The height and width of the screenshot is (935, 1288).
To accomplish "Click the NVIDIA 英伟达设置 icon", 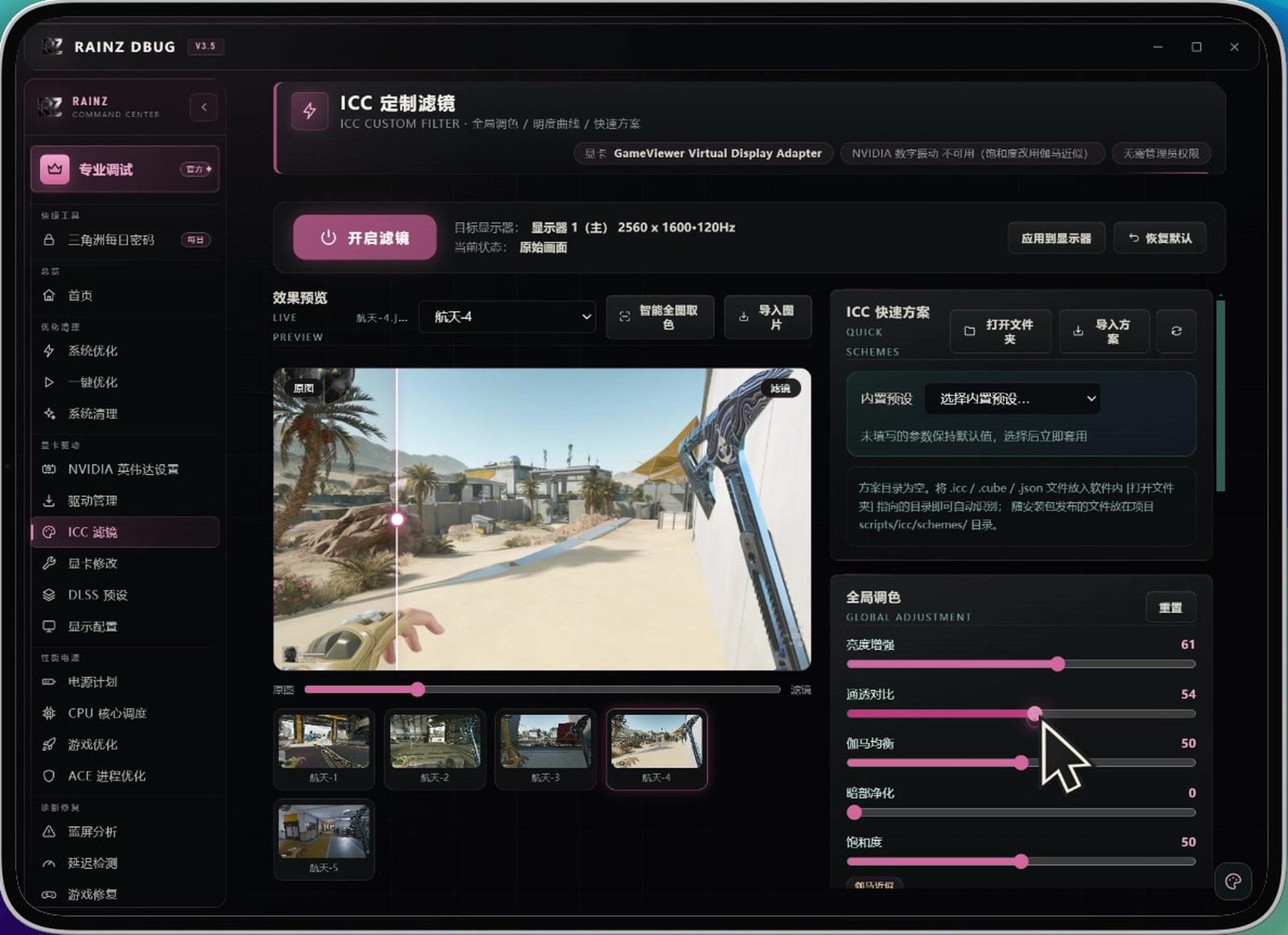I will [49, 470].
